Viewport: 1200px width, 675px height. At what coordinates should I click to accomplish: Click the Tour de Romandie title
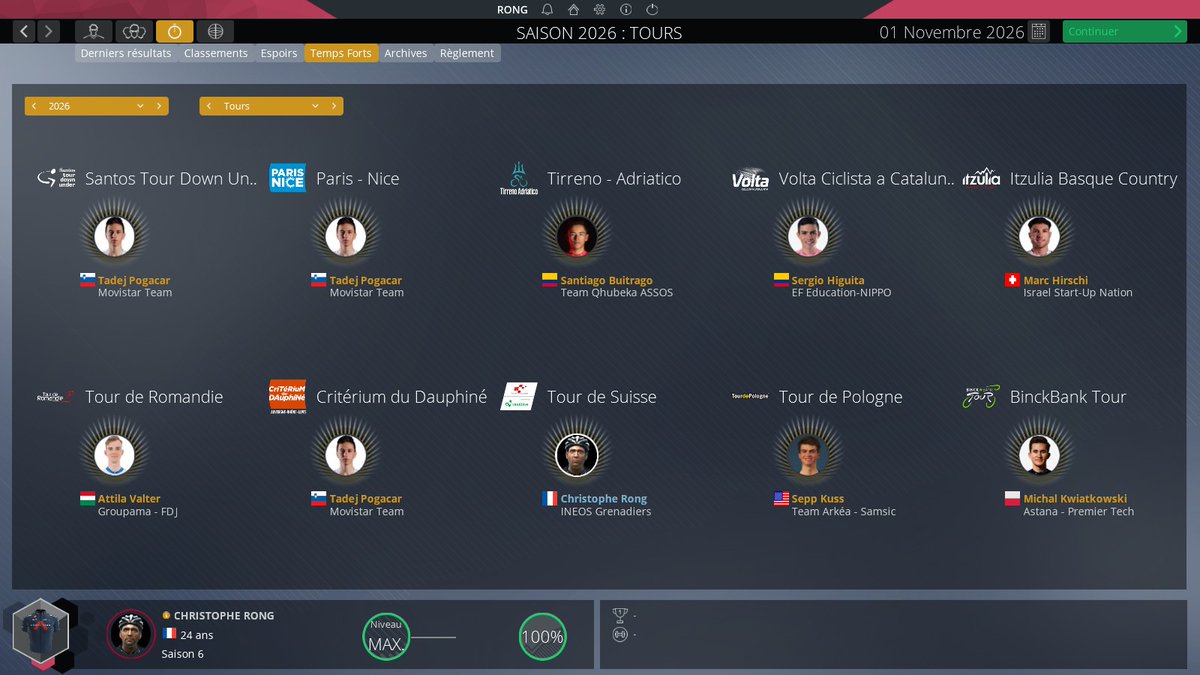[154, 397]
